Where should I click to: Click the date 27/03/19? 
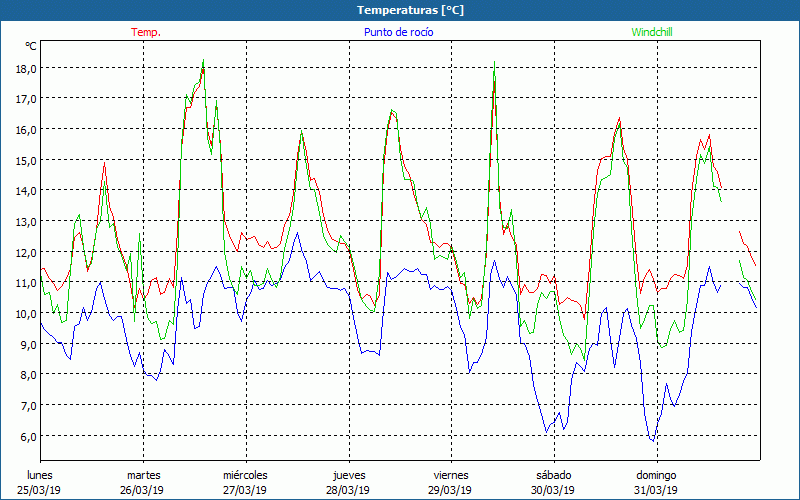click(245, 490)
